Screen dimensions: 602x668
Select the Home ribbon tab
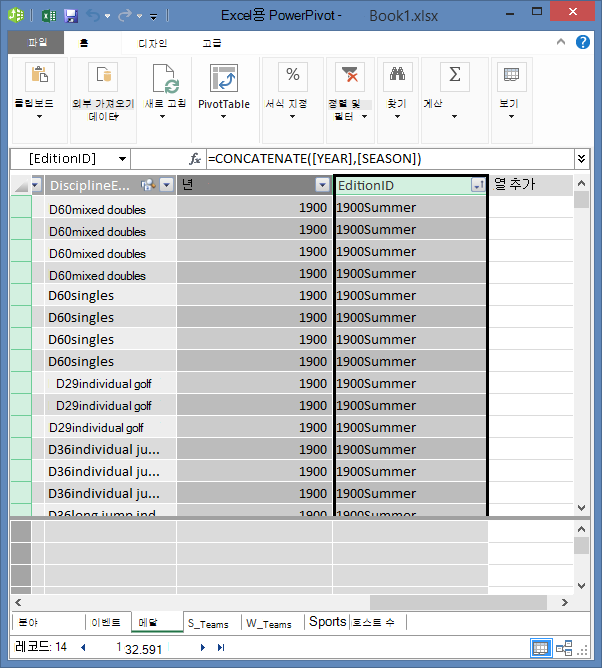(84, 43)
